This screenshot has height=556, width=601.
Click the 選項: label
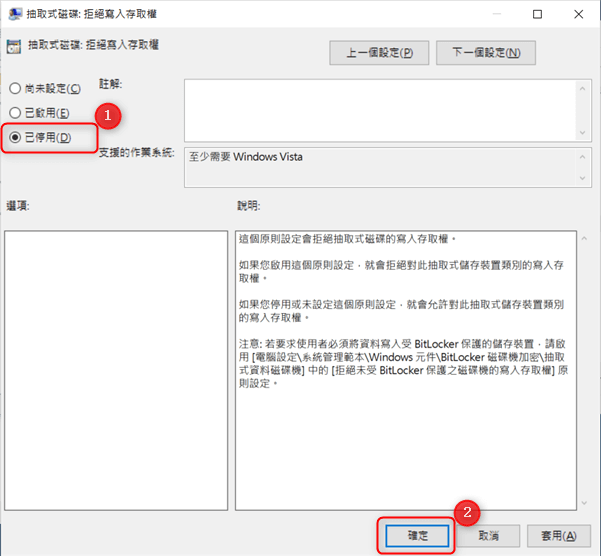(x=18, y=206)
